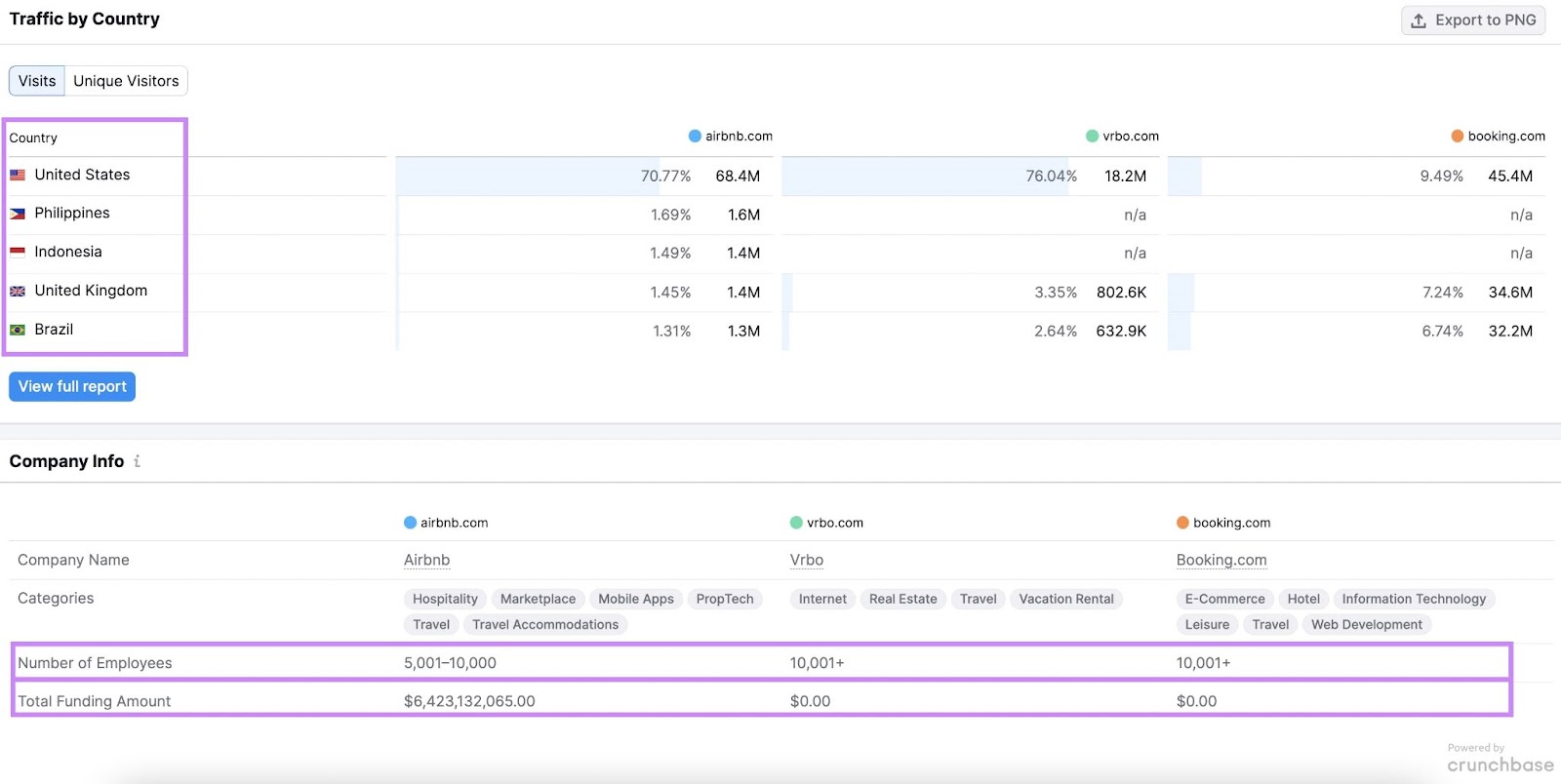Click the 1.69% Philippines airbnb.com share
1561x784 pixels.
pos(670,216)
